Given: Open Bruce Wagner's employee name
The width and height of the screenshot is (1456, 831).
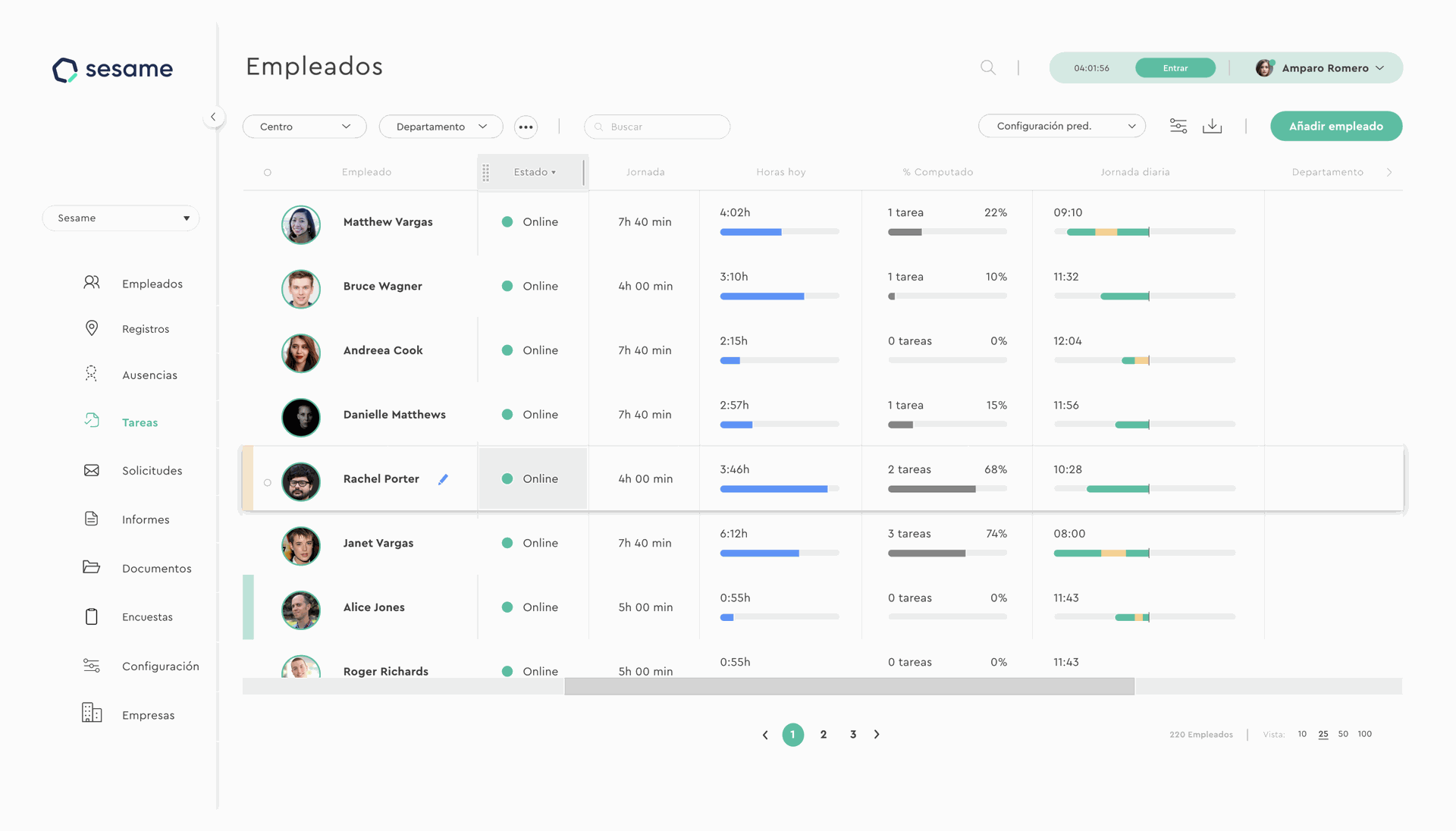Looking at the screenshot, I should [x=382, y=286].
